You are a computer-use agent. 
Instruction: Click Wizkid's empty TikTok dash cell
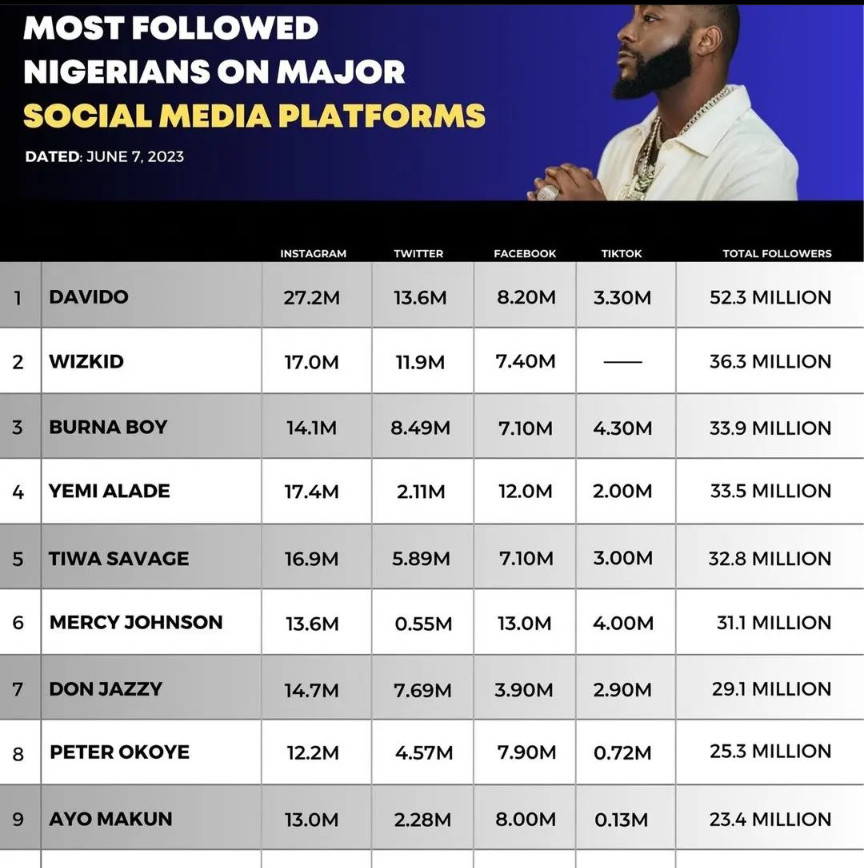coord(623,362)
